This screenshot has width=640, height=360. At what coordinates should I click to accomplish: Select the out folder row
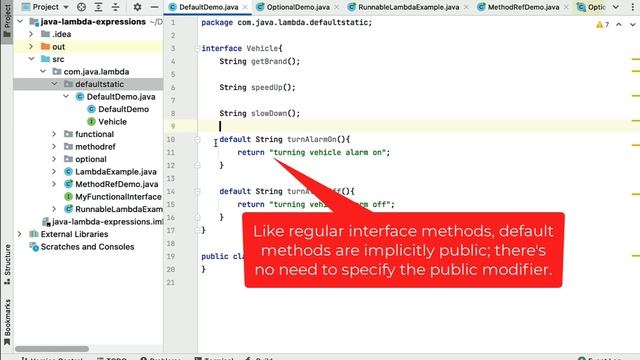[x=88, y=47]
